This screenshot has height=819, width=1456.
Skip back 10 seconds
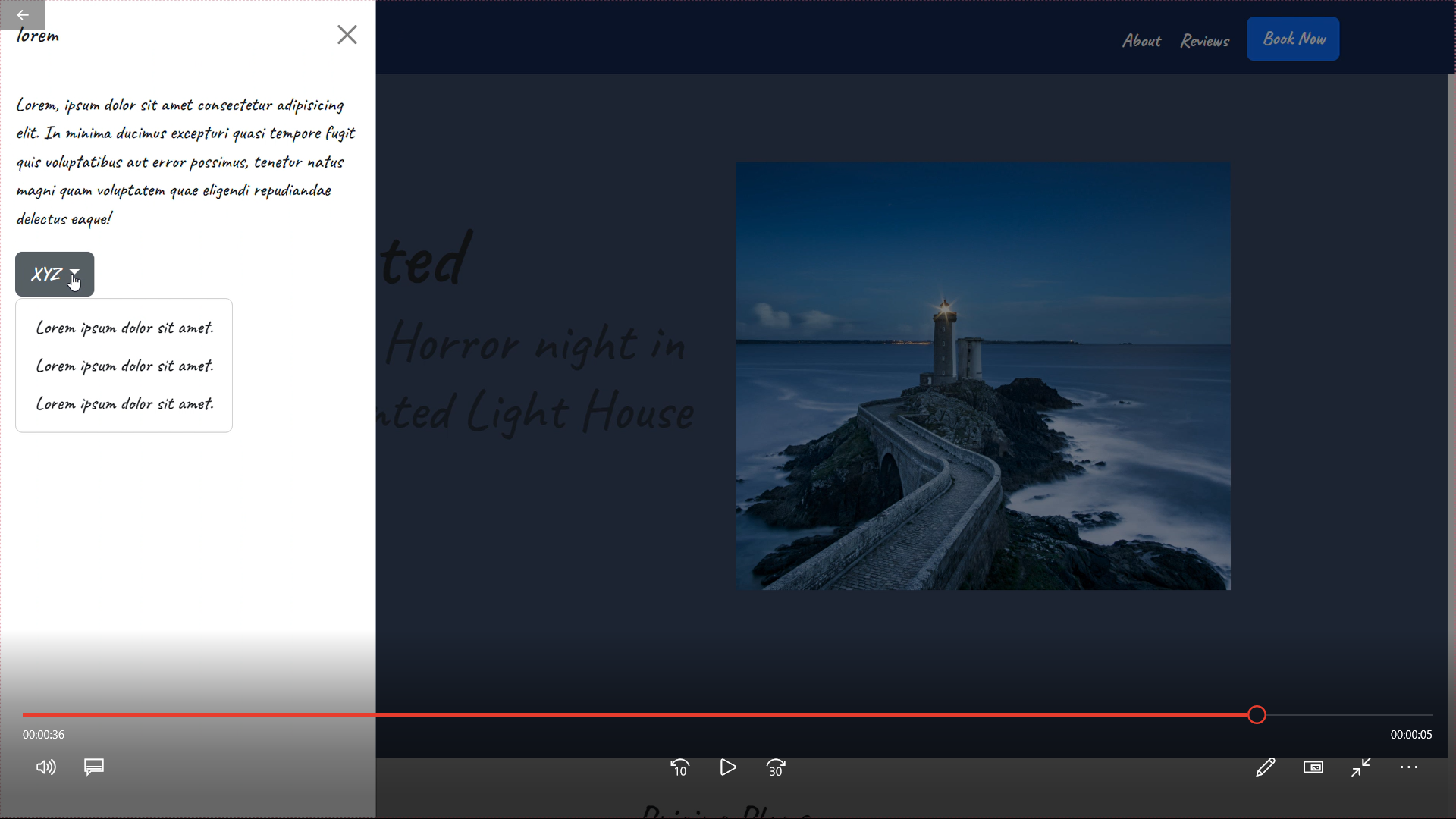[679, 768]
